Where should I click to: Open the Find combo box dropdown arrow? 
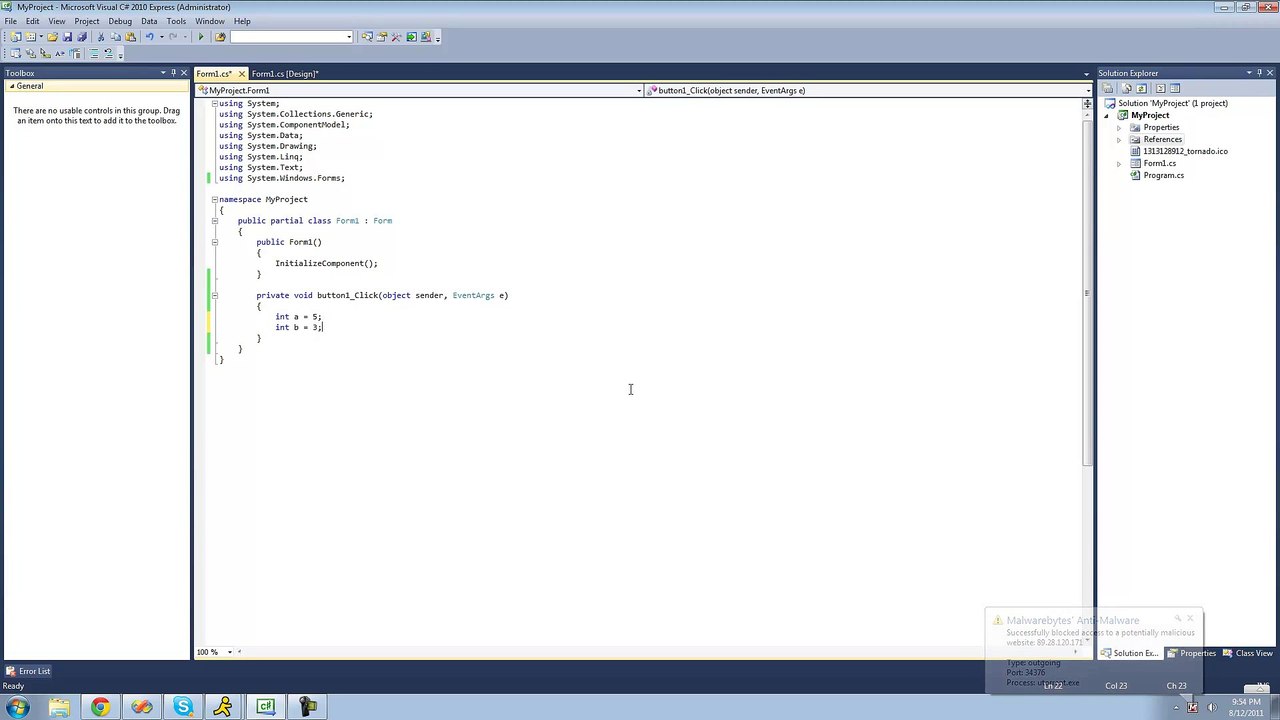349,37
